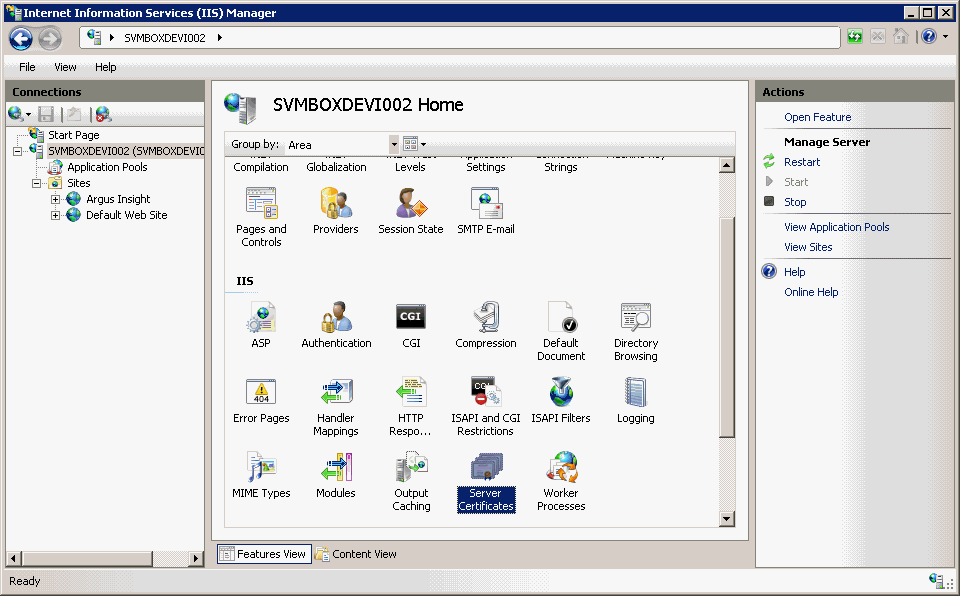Open Handler Mappings feature
Viewport: 960px width, 596px height.
[x=336, y=393]
